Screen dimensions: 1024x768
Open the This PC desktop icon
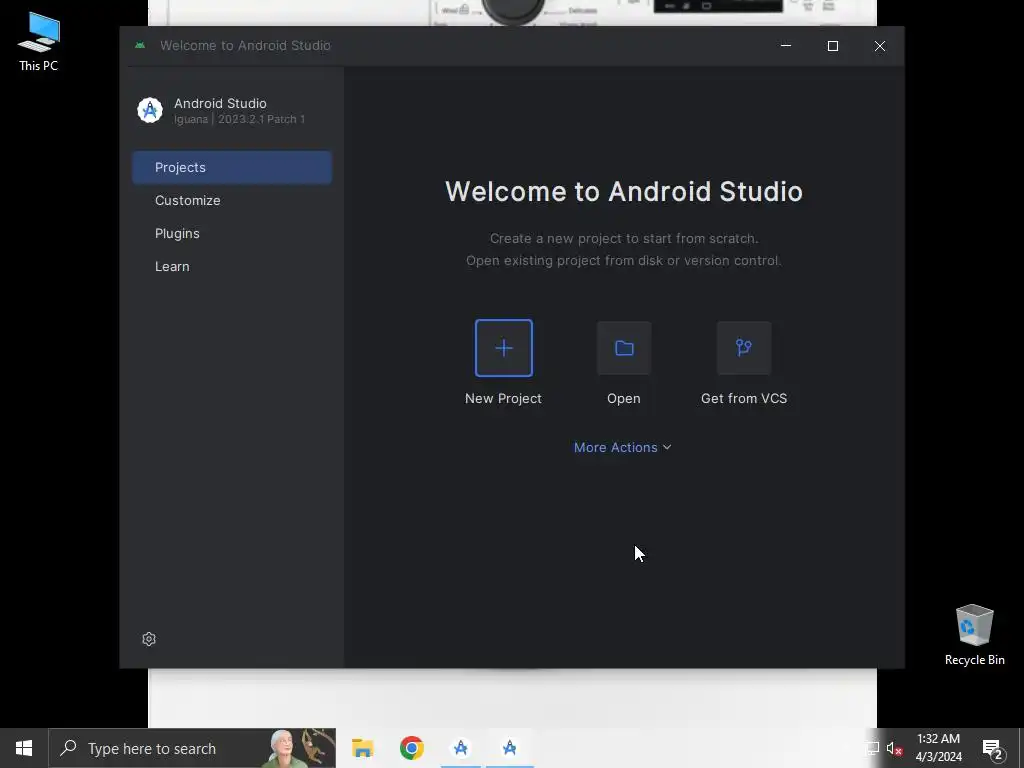(x=39, y=42)
